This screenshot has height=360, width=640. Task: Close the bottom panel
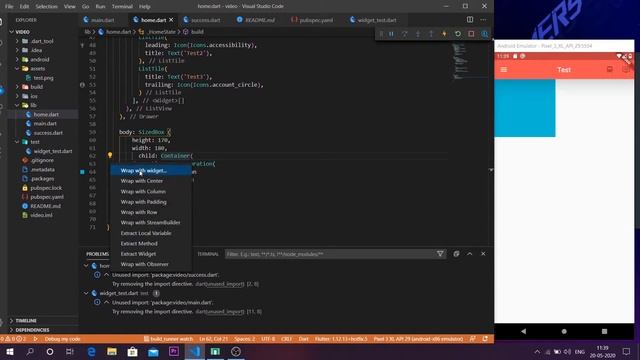click(x=483, y=254)
